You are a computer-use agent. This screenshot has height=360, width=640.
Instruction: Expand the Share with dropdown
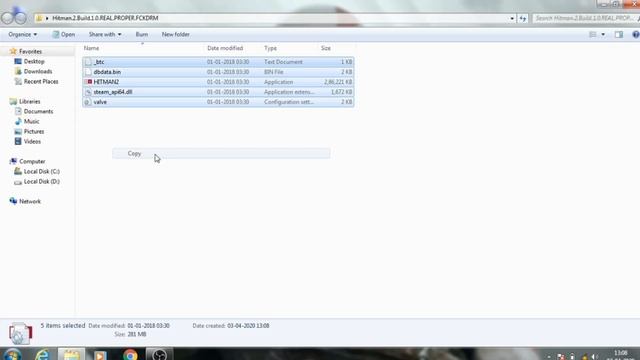(105, 35)
